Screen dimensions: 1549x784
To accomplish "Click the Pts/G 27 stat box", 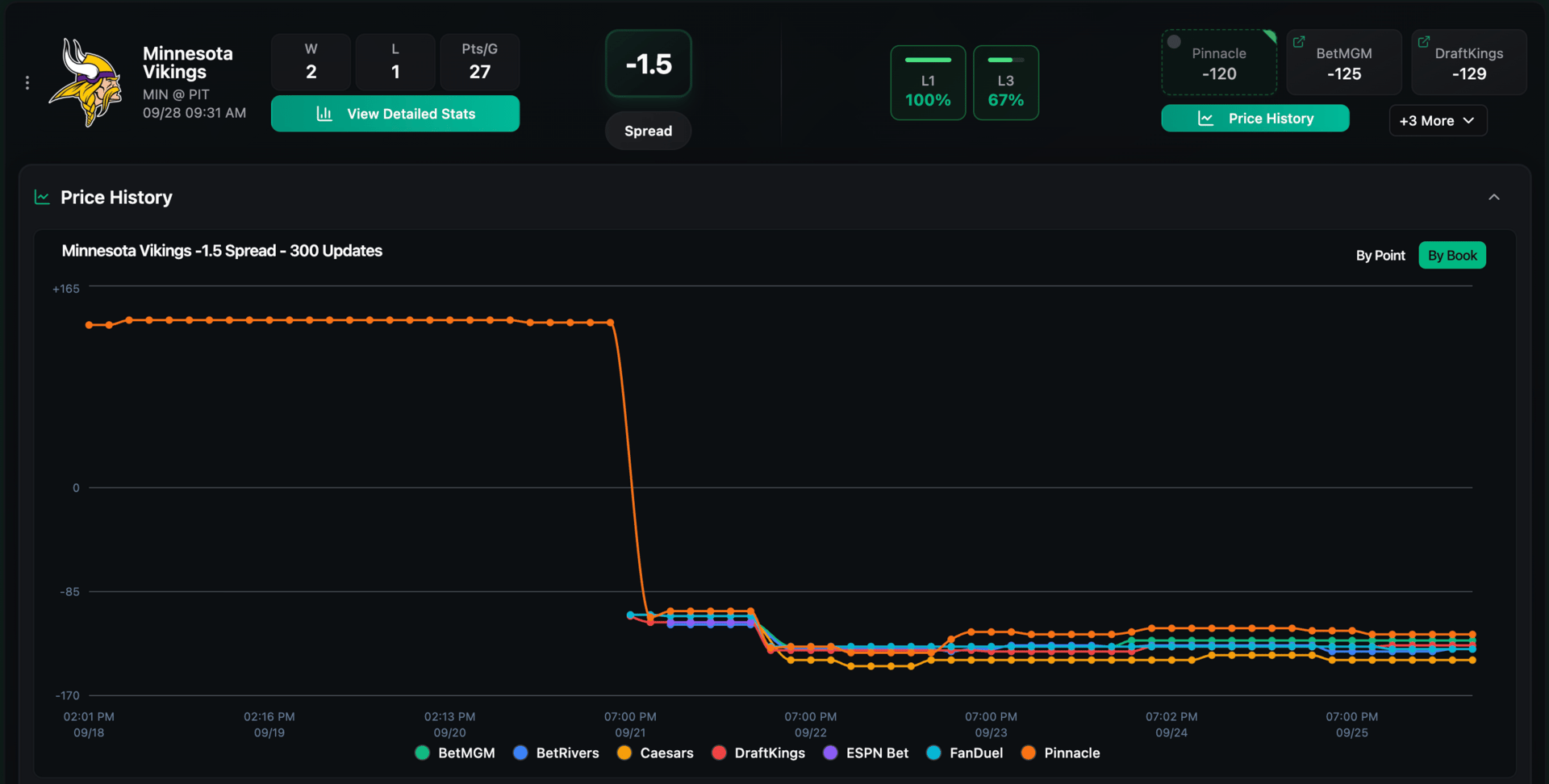I will pos(480,61).
